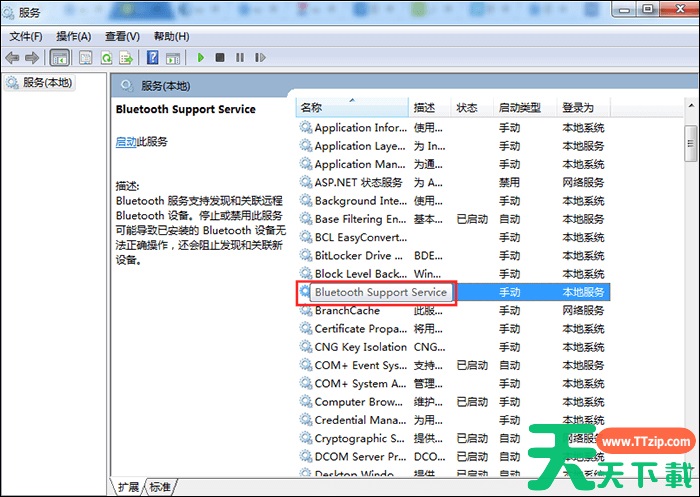Screen dimensions: 700x497
Task: Toggle the show/hide console tree button
Action: (60, 58)
